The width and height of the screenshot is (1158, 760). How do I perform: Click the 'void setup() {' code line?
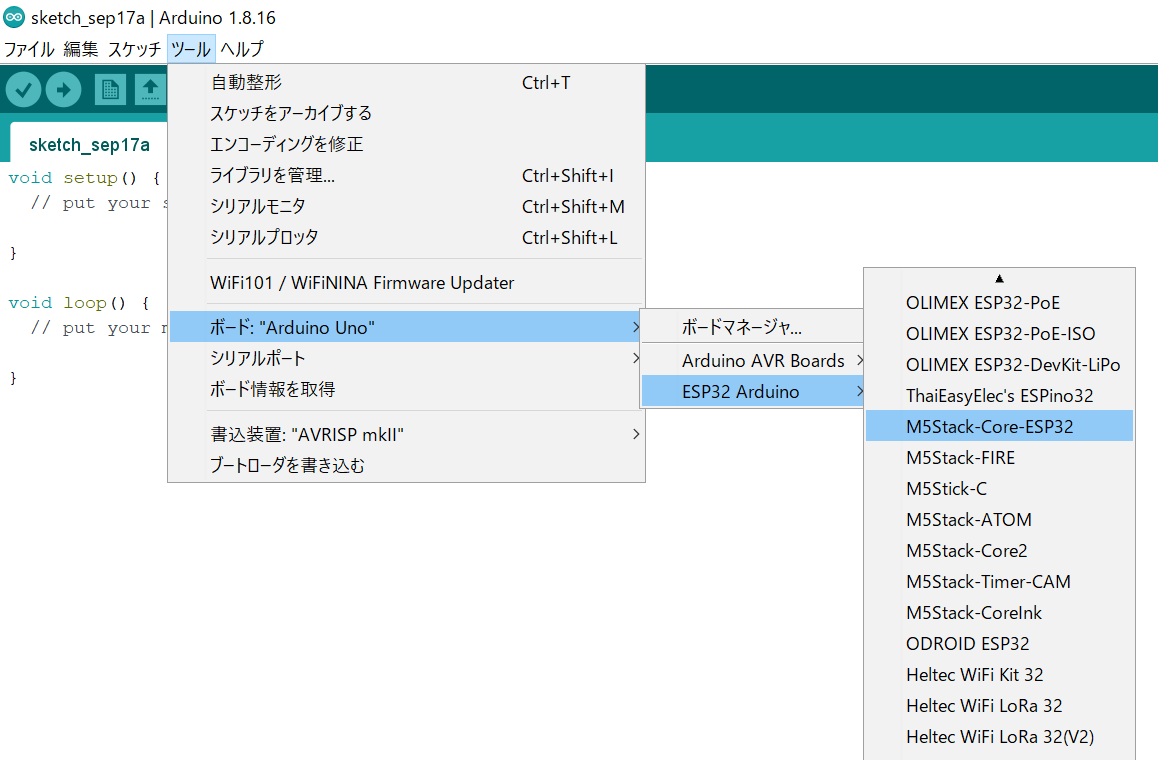click(x=84, y=178)
